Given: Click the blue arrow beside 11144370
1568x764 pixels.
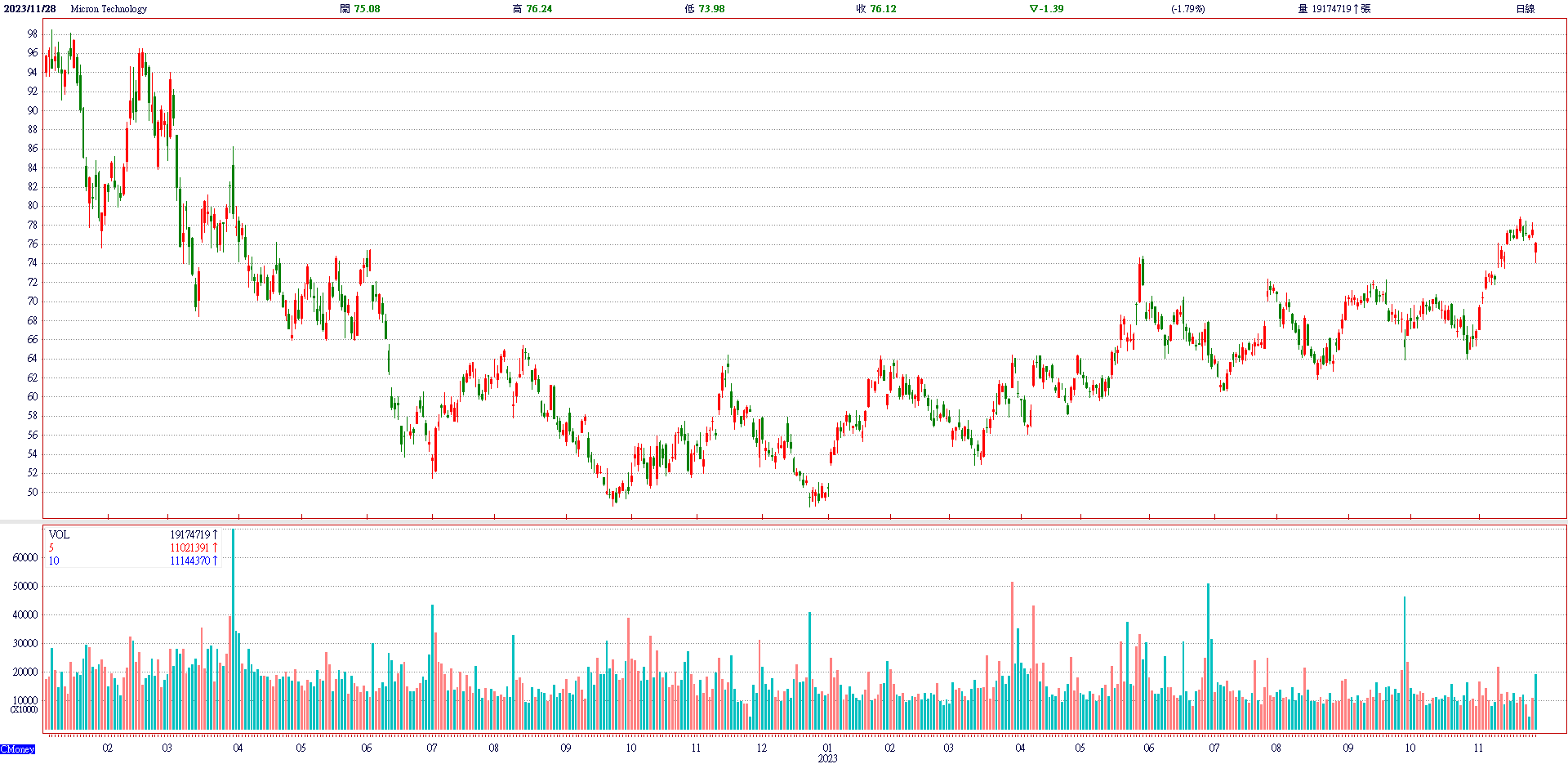Looking at the screenshot, I should (216, 561).
